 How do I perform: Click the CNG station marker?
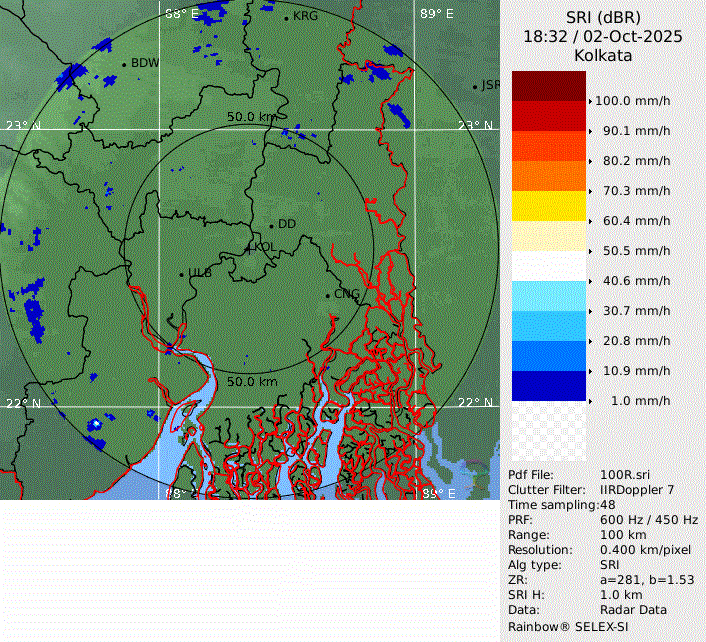coord(327,294)
